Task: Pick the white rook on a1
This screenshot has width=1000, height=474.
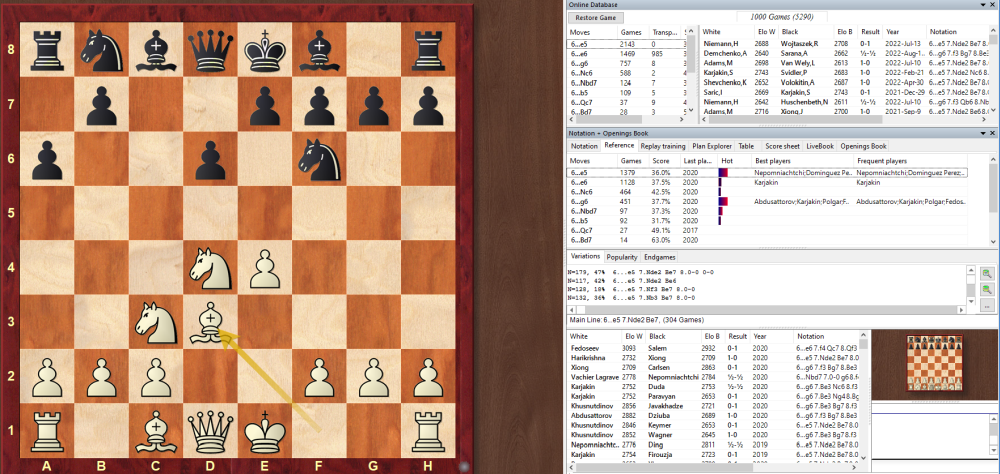Action: [x=47, y=432]
